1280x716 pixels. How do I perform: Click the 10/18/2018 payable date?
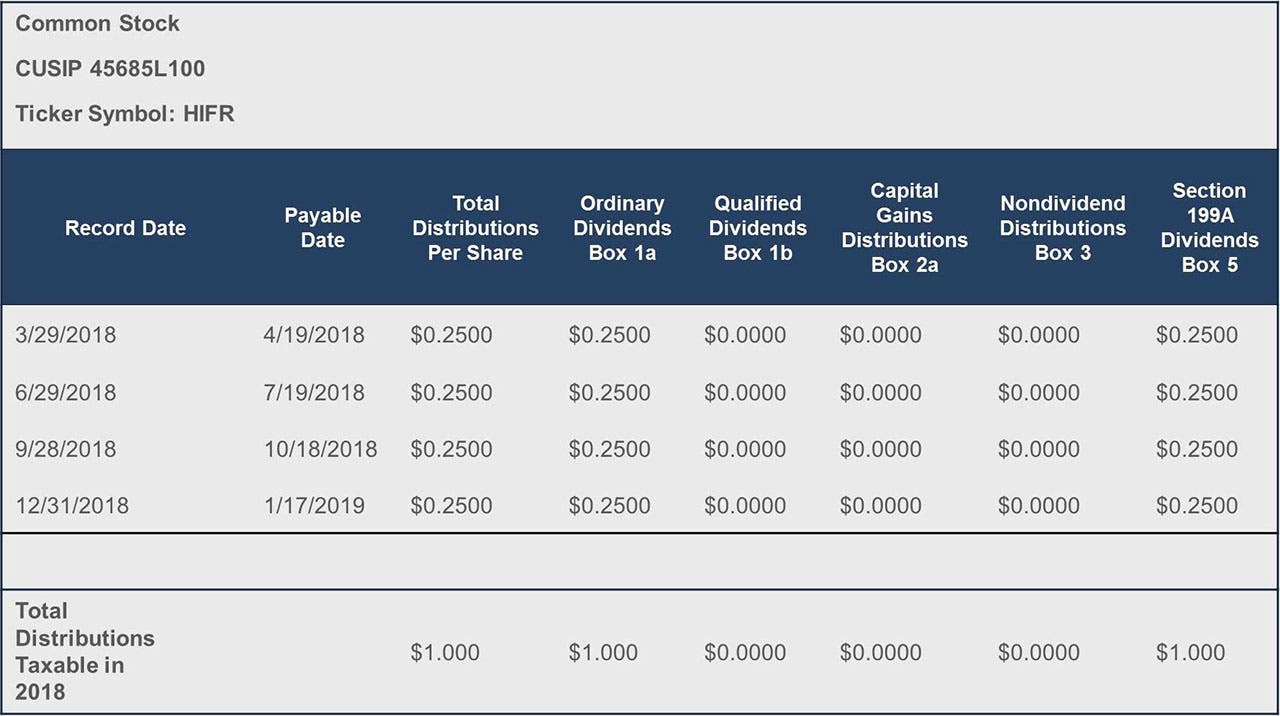coord(320,449)
